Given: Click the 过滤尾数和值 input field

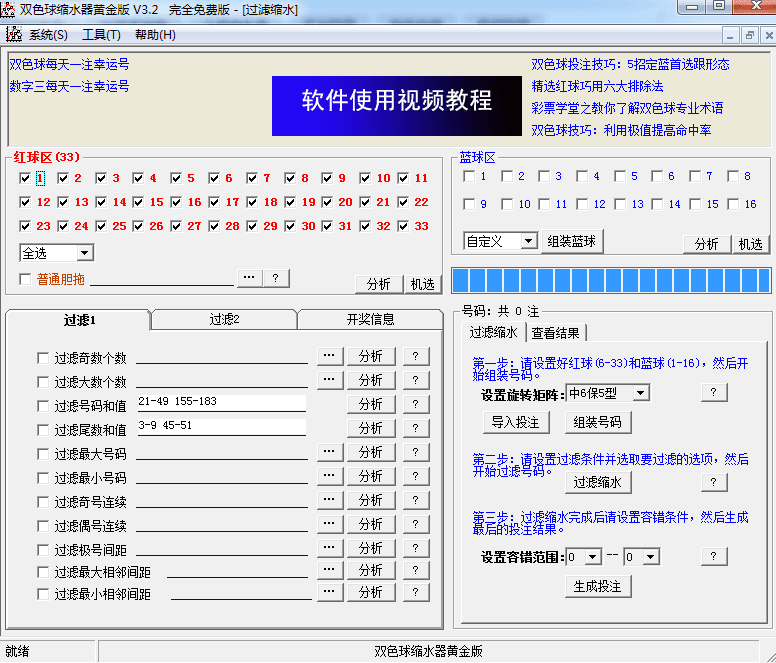Looking at the screenshot, I should 221,426.
